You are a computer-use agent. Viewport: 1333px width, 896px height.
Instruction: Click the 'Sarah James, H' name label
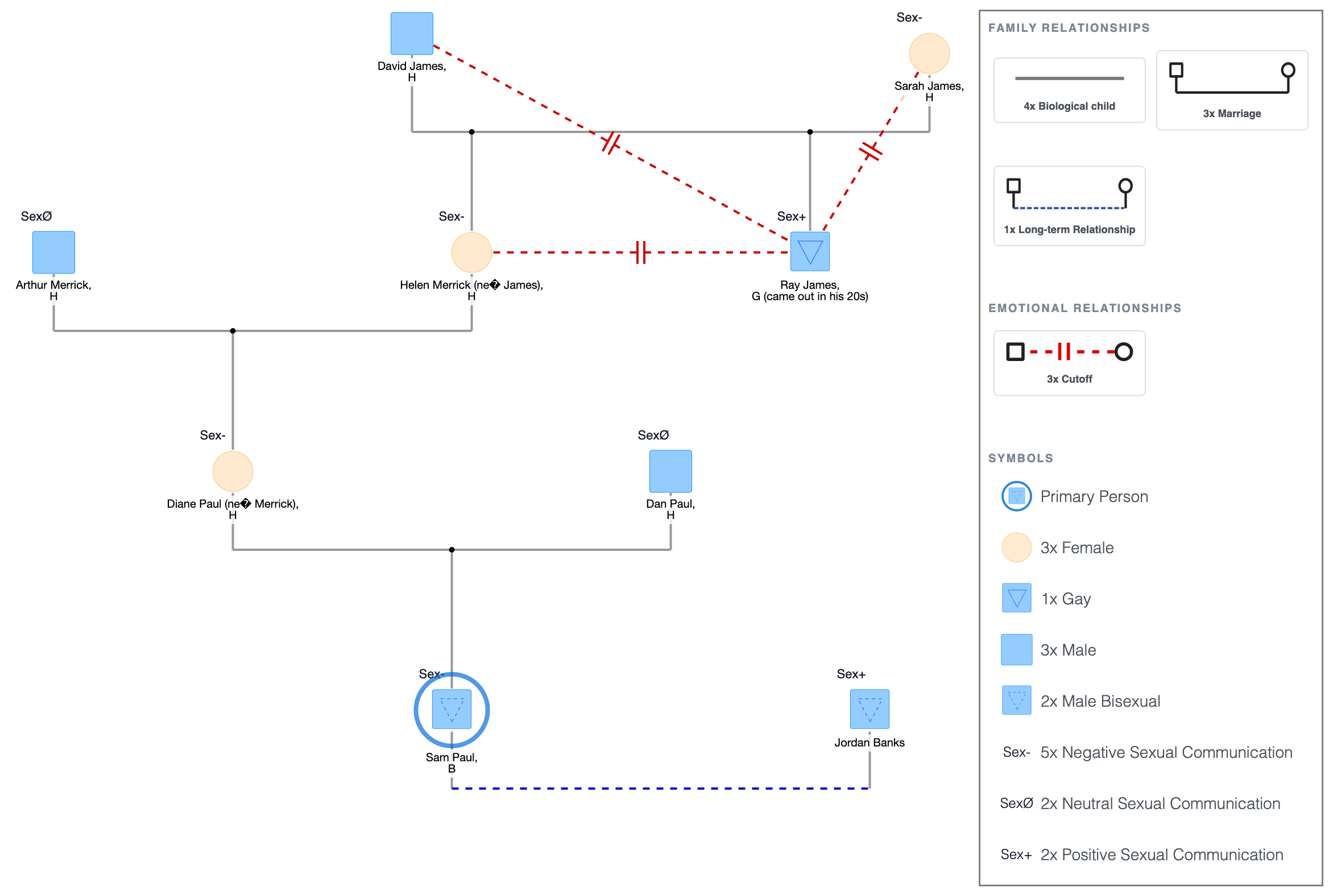tap(929, 92)
